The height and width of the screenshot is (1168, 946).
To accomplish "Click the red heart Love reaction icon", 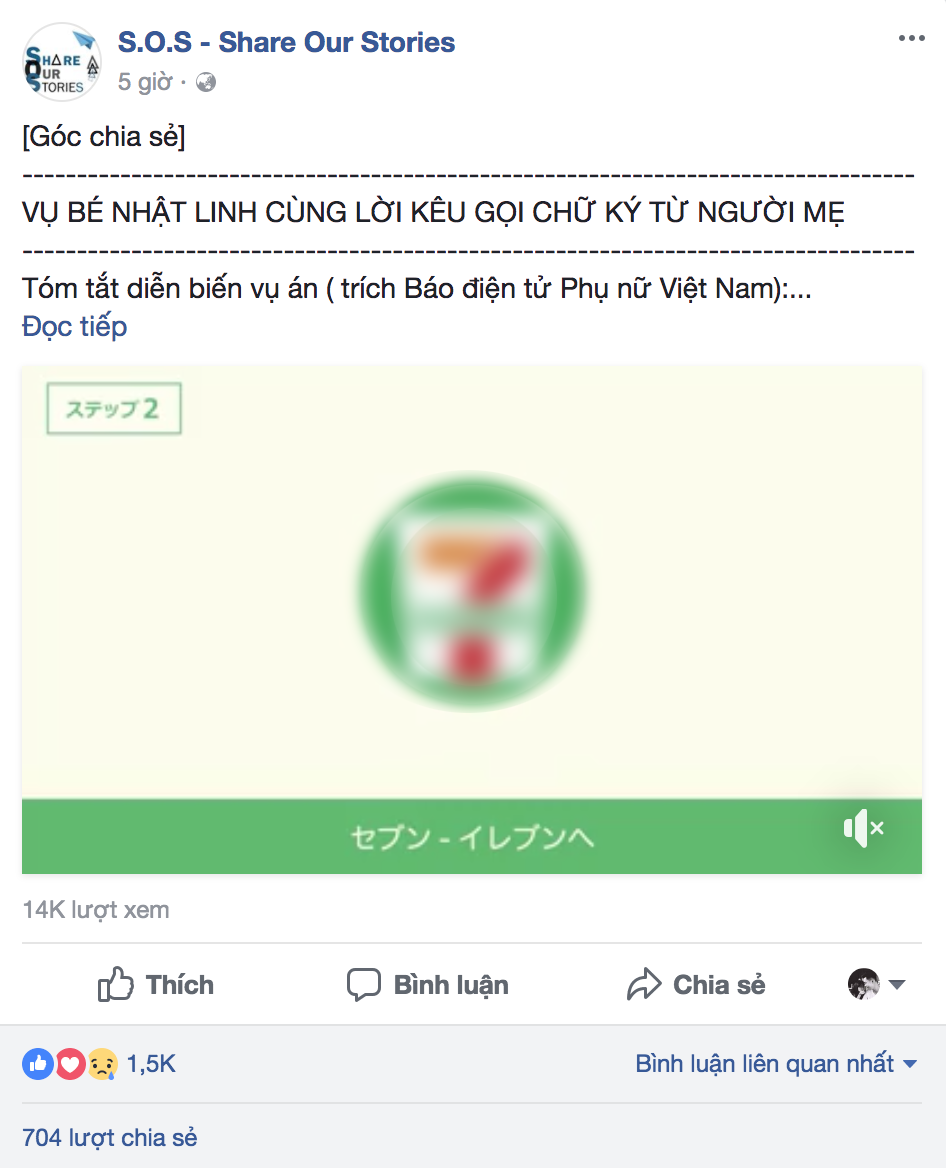I will pos(70,1064).
